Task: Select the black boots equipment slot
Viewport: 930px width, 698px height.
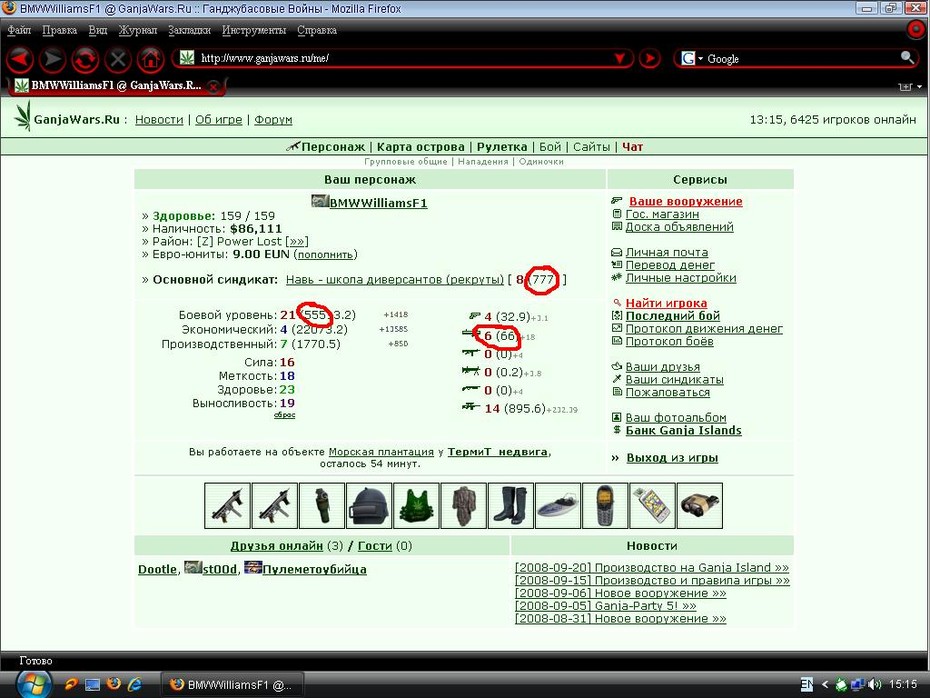Action: pos(511,505)
